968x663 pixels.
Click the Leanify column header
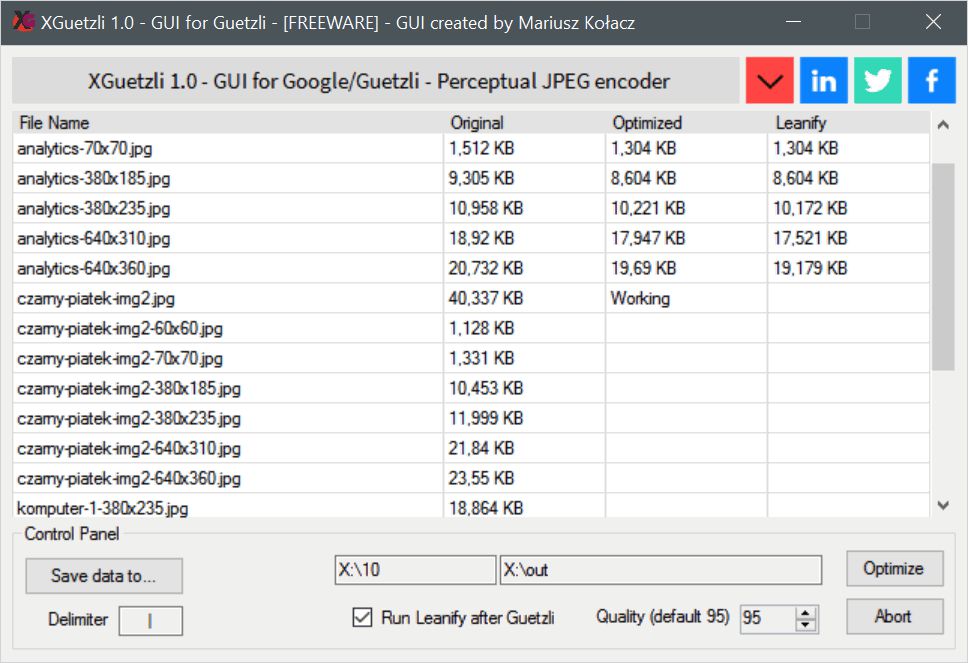coord(848,123)
